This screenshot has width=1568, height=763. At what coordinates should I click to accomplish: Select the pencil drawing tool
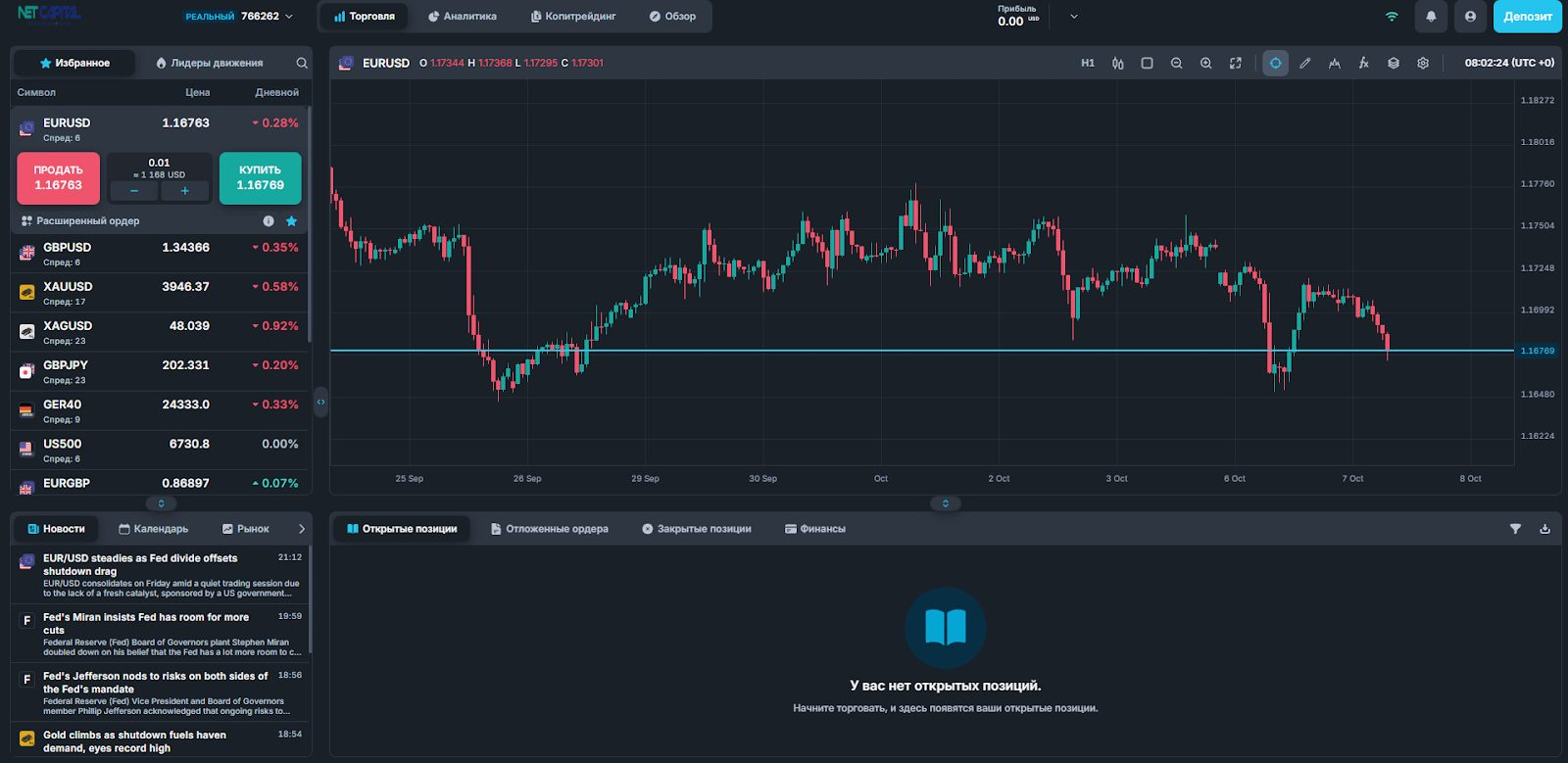tap(1304, 63)
